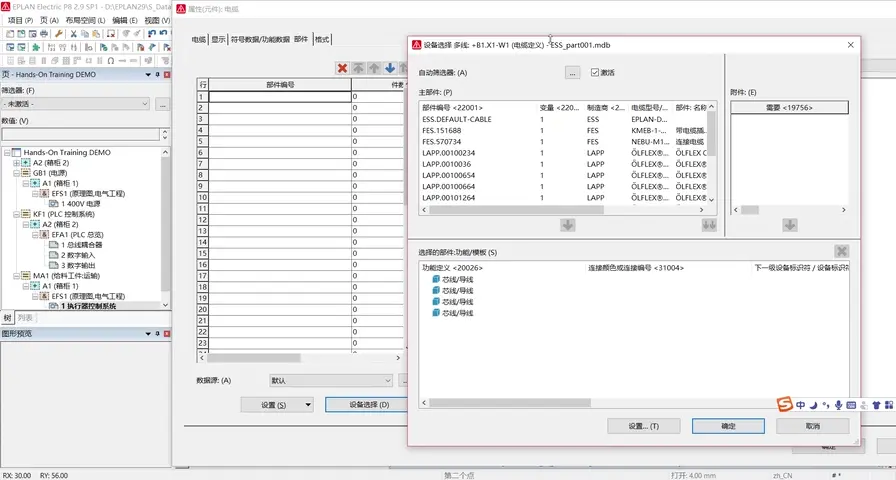Click the red close icon on page navigator panel
This screenshot has width=896, height=480.
[167, 75]
